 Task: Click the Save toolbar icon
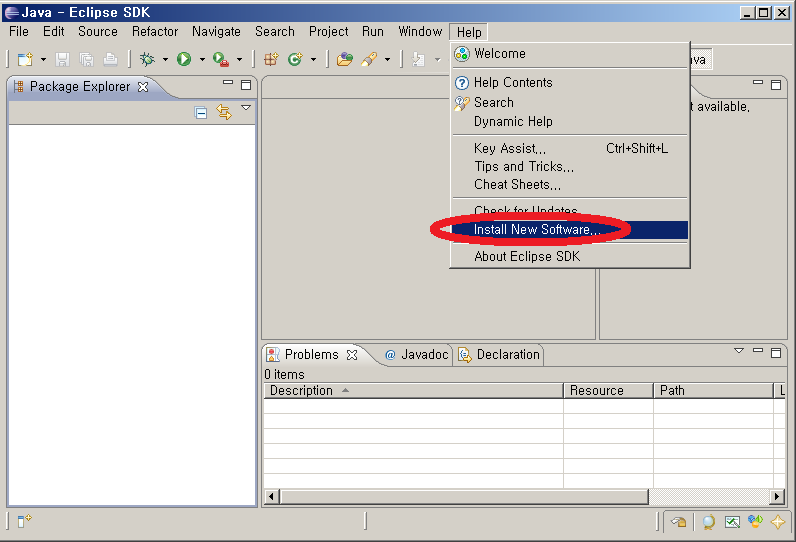click(62, 59)
